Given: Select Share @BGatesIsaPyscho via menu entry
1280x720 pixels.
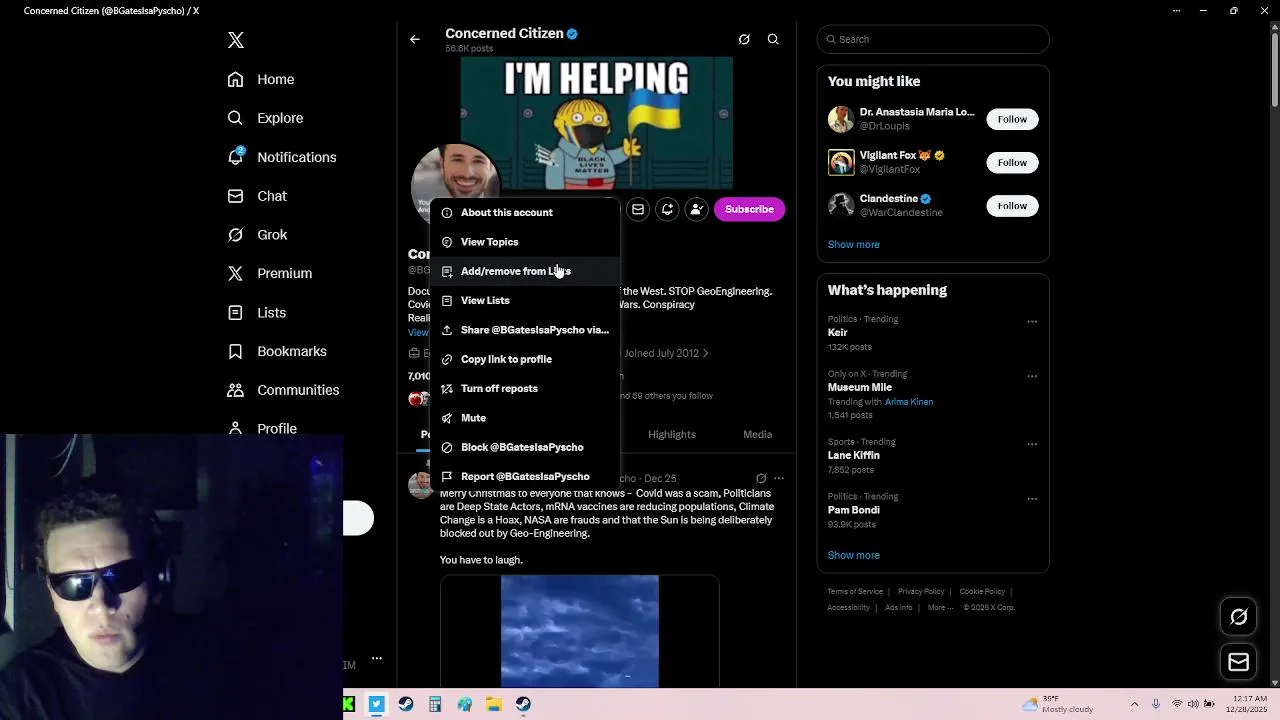Looking at the screenshot, I should pos(523,330).
